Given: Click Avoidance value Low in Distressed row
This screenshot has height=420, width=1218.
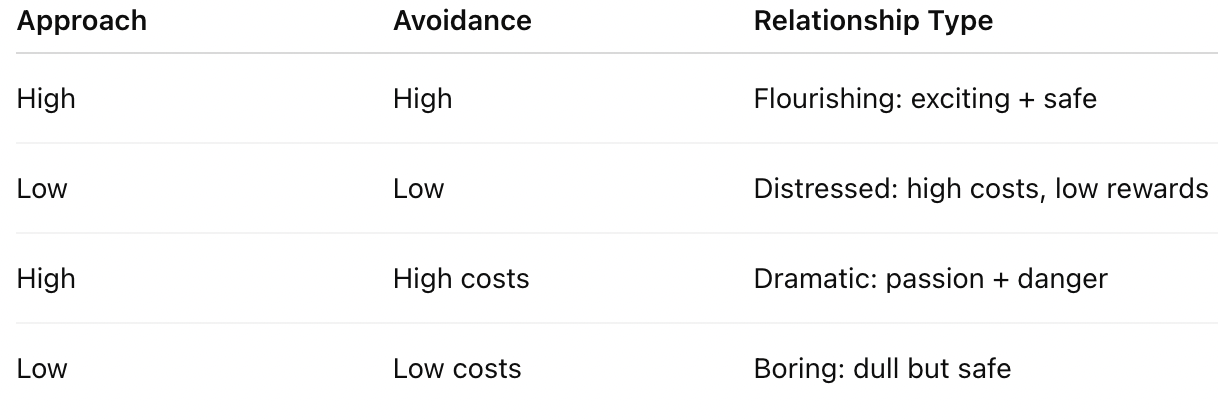Looking at the screenshot, I should click(418, 189).
